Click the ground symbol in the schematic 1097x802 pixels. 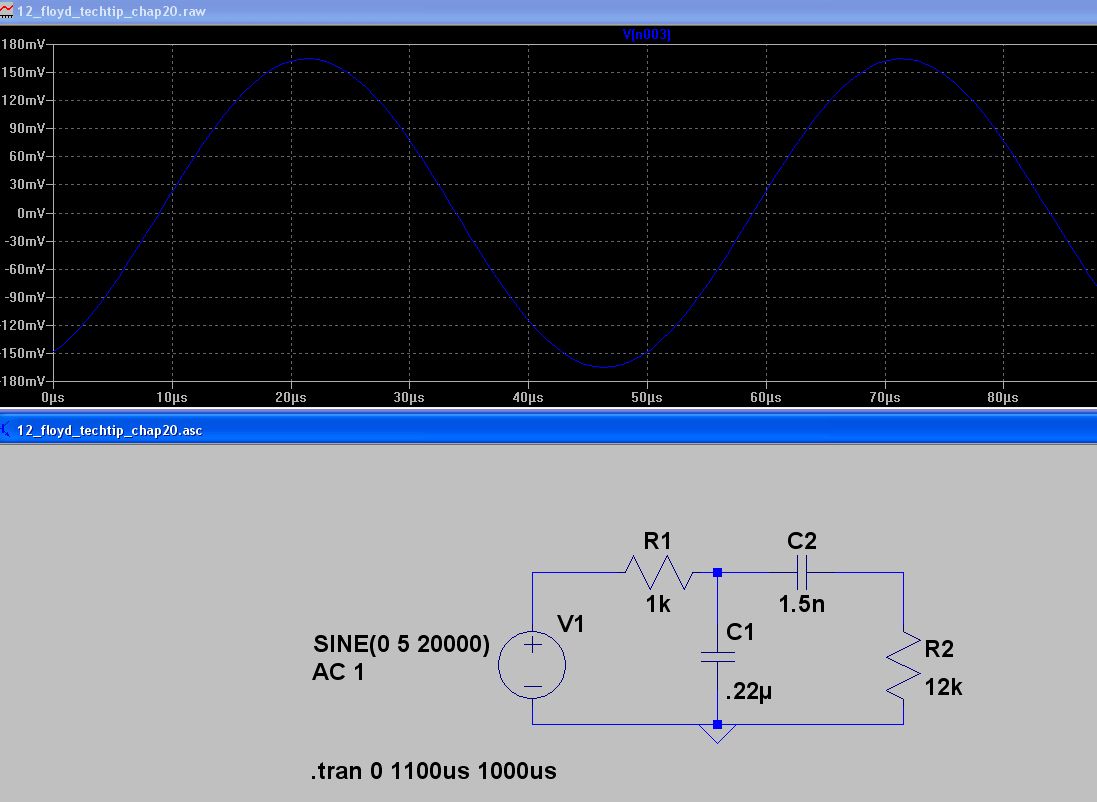coord(717,733)
